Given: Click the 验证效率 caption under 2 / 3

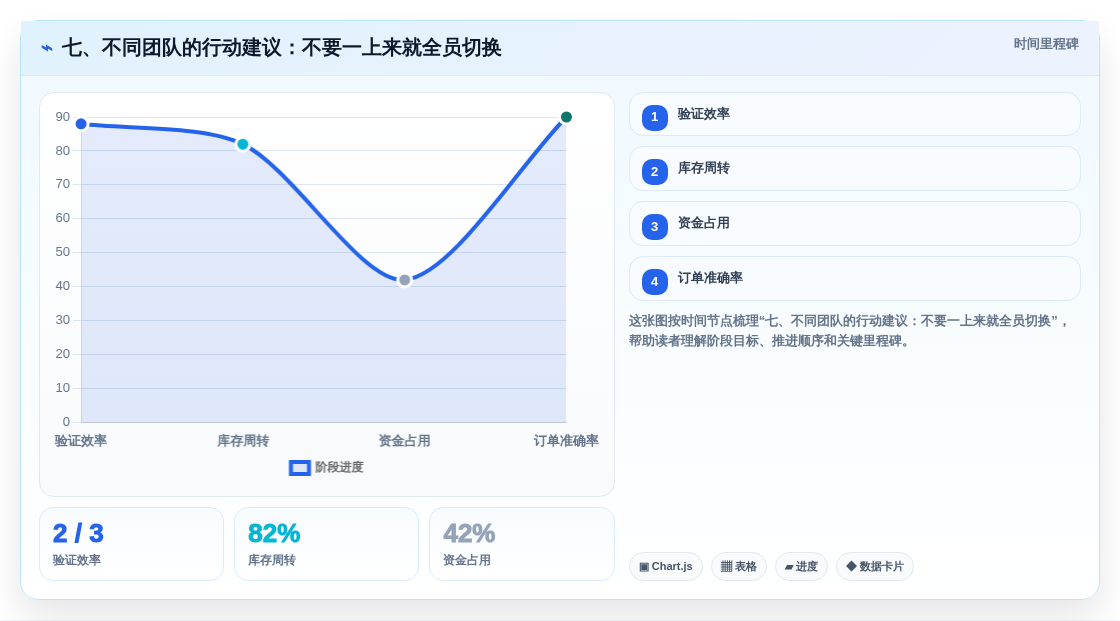Looking at the screenshot, I should 76,560.
